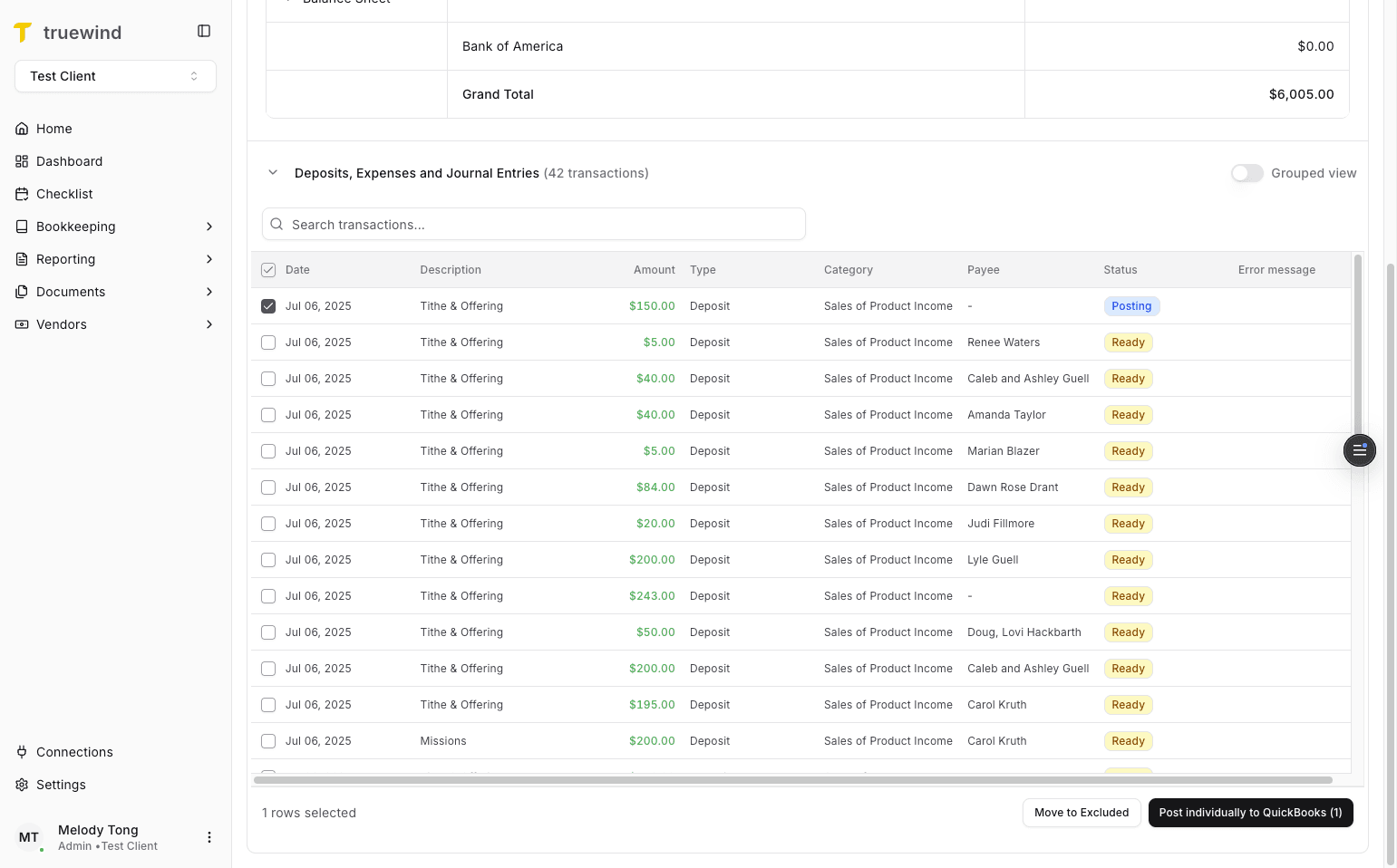Open the Home icon in sidebar
This screenshot has height=868, width=1397.
click(x=22, y=129)
